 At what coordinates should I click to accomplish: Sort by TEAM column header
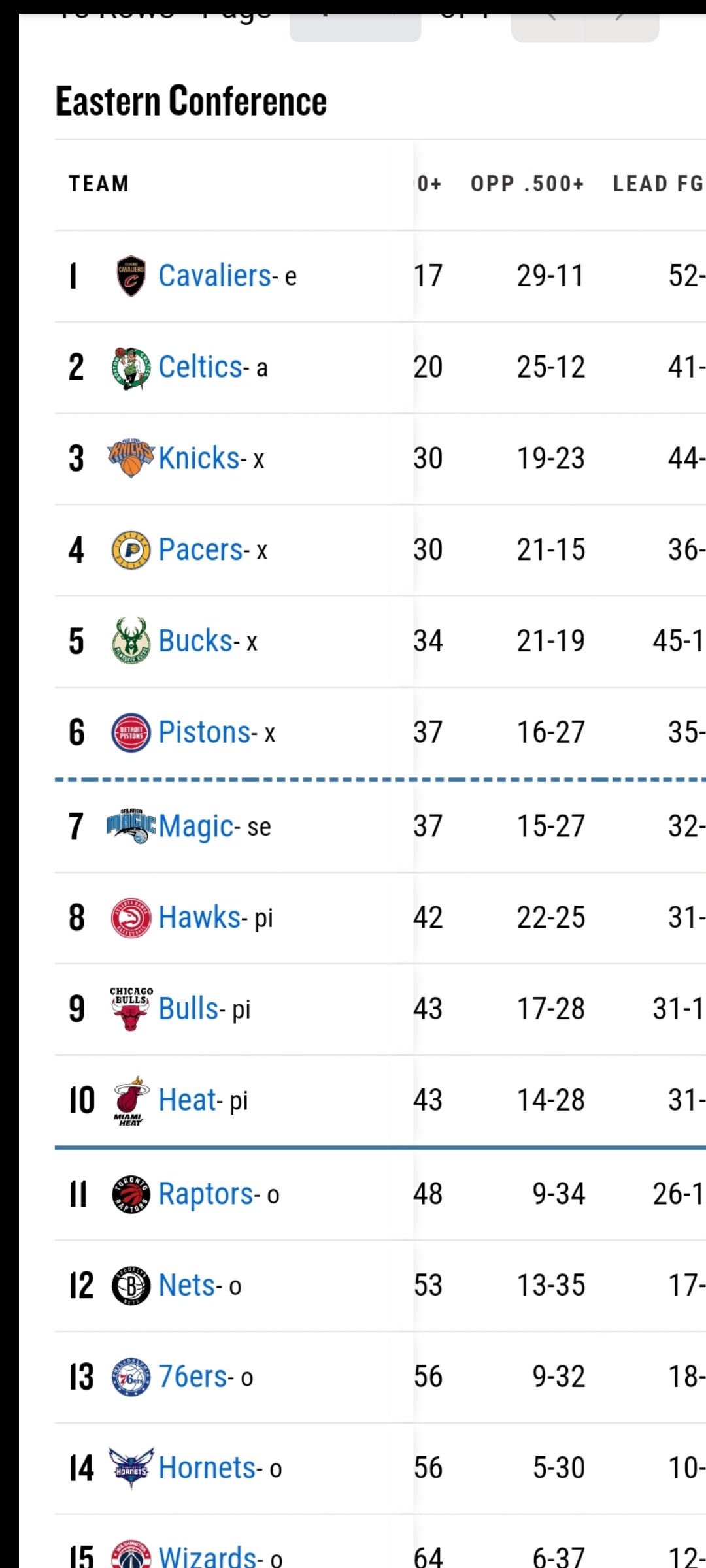(99, 184)
